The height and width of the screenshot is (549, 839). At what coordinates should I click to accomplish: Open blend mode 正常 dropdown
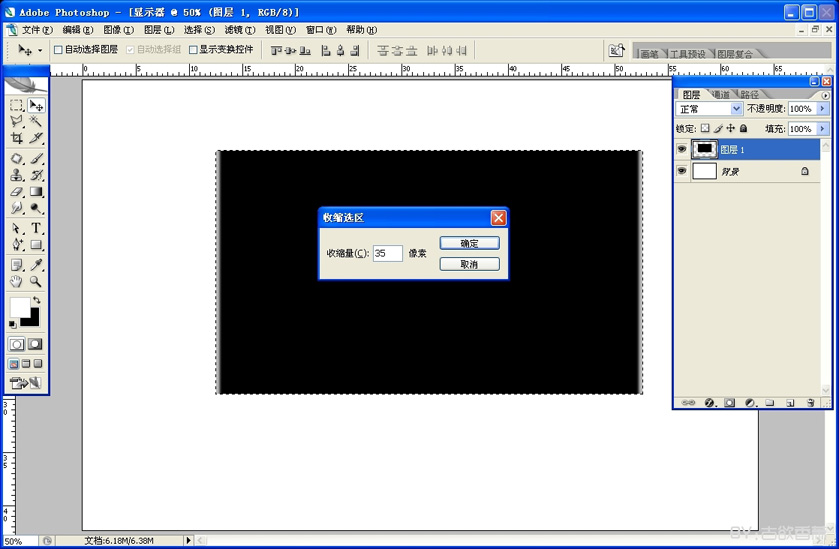point(736,109)
